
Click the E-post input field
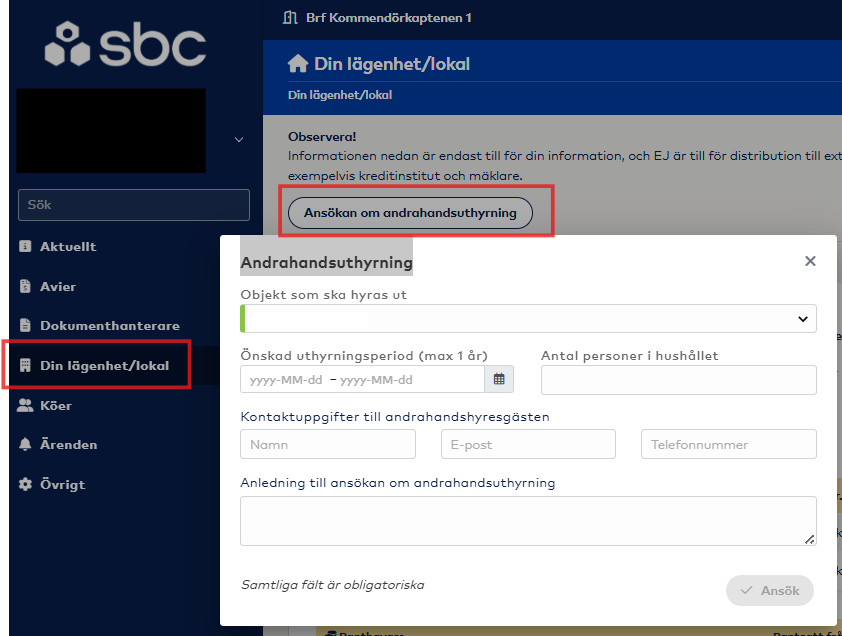point(528,444)
